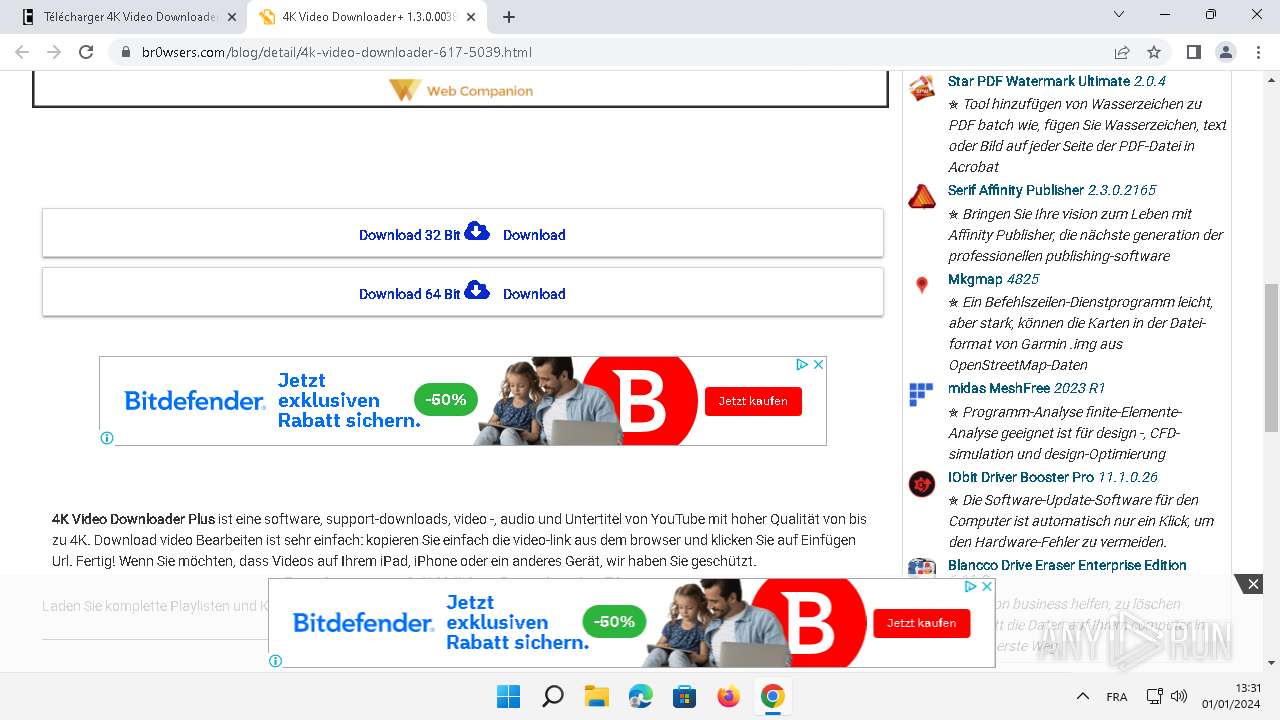
Task: Click the page vertical scrollbar
Action: coord(1271,360)
